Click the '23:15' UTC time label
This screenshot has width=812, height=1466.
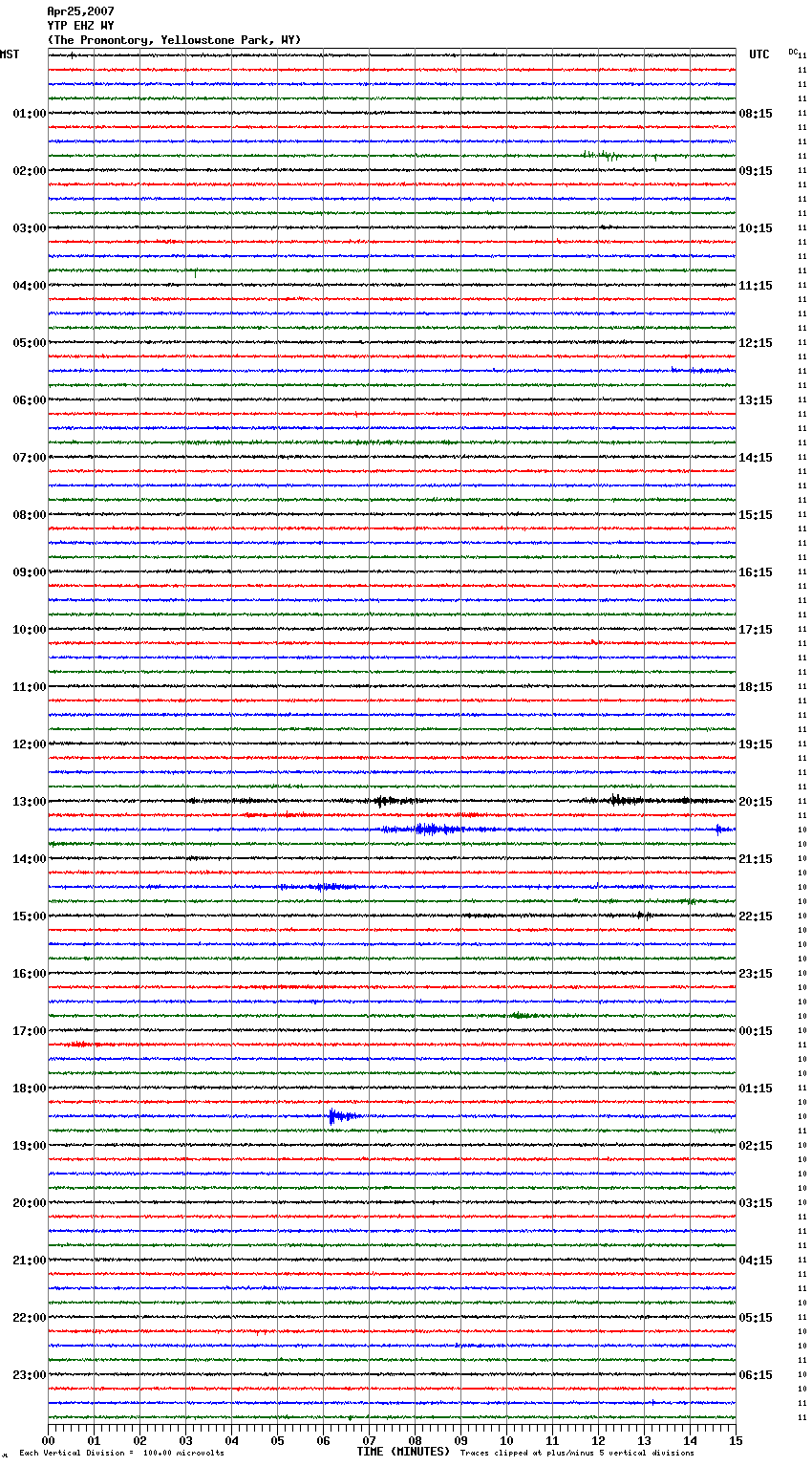[756, 974]
